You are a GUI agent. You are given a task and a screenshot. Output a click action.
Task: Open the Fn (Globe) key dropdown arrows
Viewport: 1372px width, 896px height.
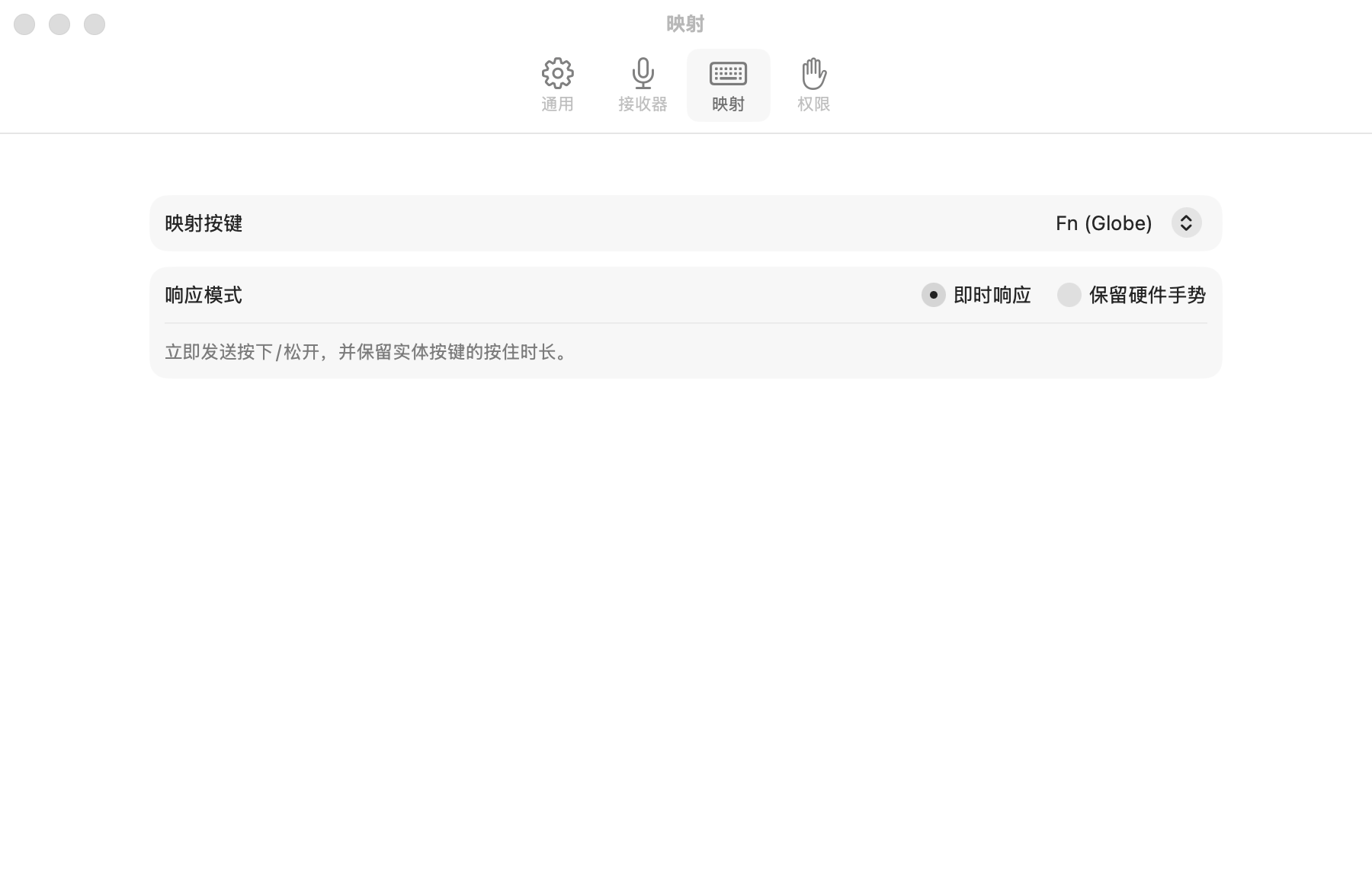[x=1186, y=223]
